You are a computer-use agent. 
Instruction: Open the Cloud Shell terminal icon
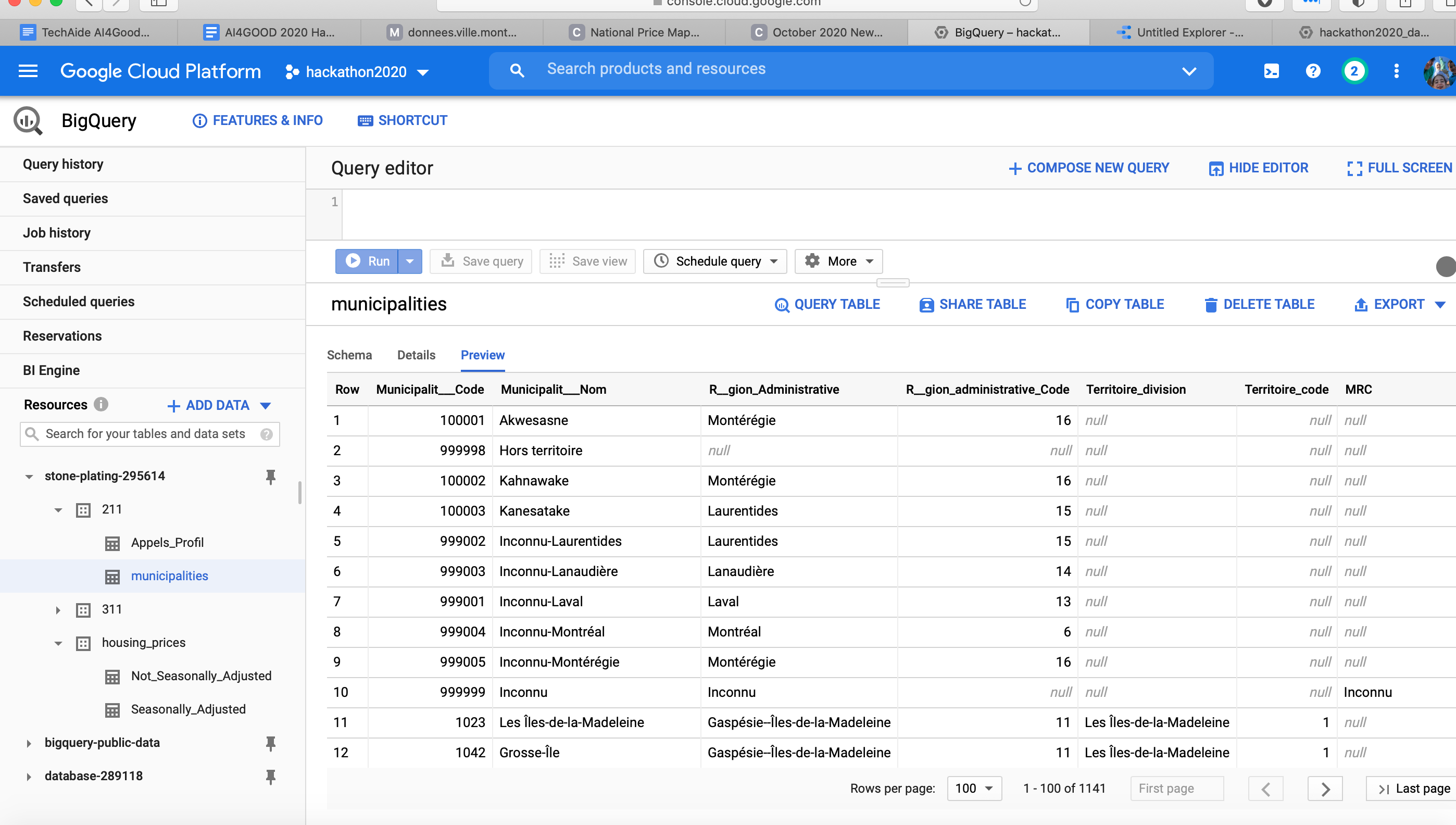[1271, 71]
